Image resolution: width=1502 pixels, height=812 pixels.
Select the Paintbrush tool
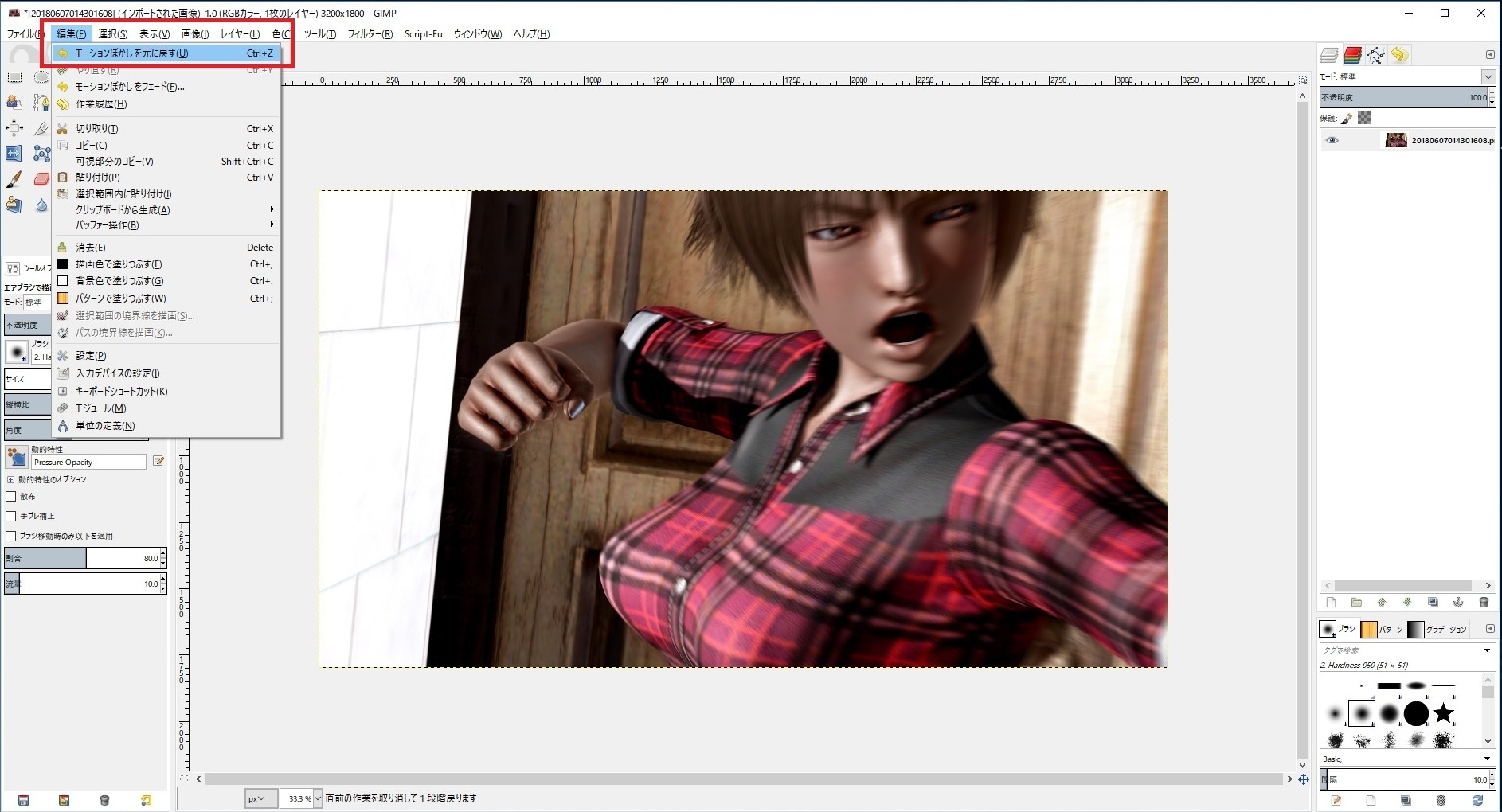tap(14, 179)
